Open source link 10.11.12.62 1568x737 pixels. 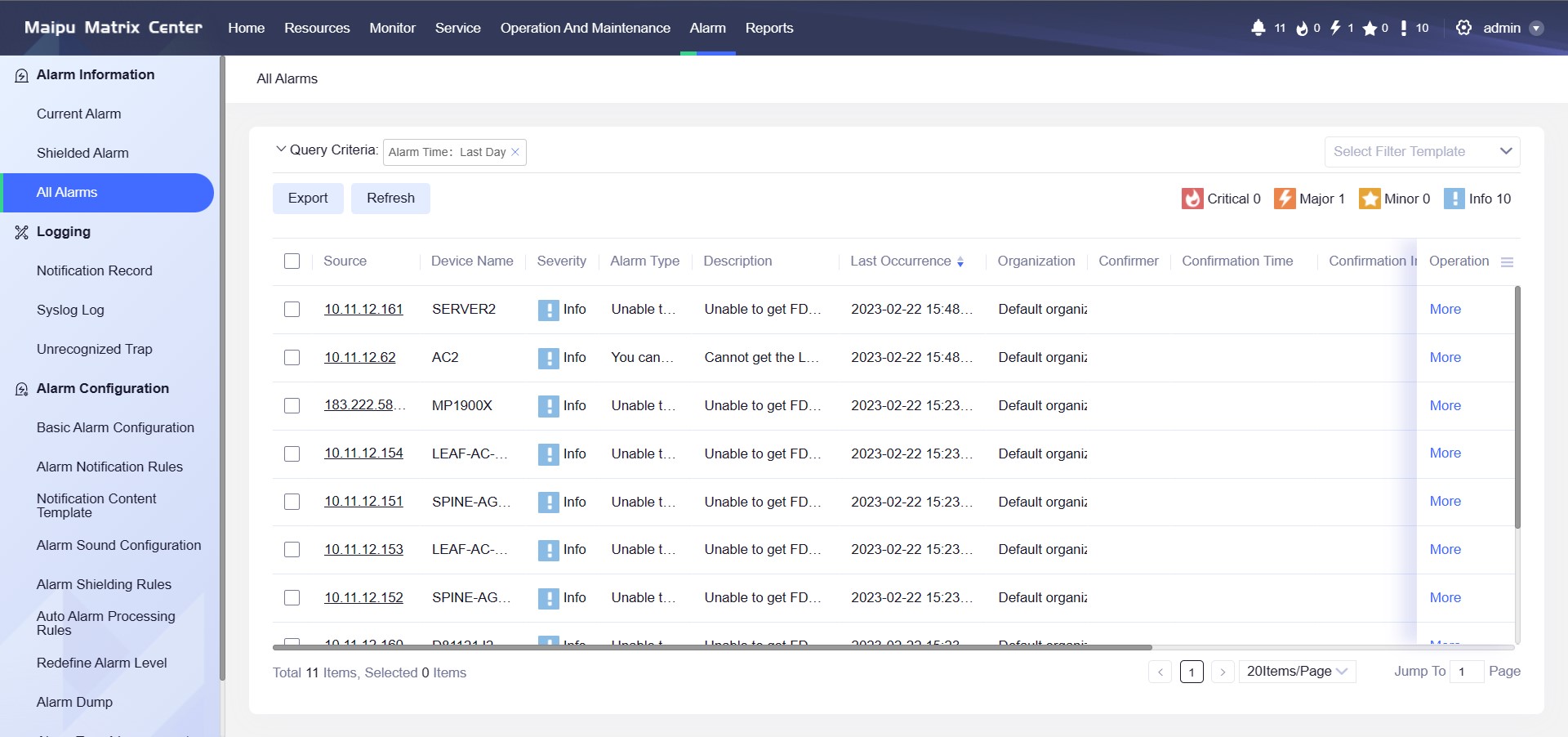[359, 358]
